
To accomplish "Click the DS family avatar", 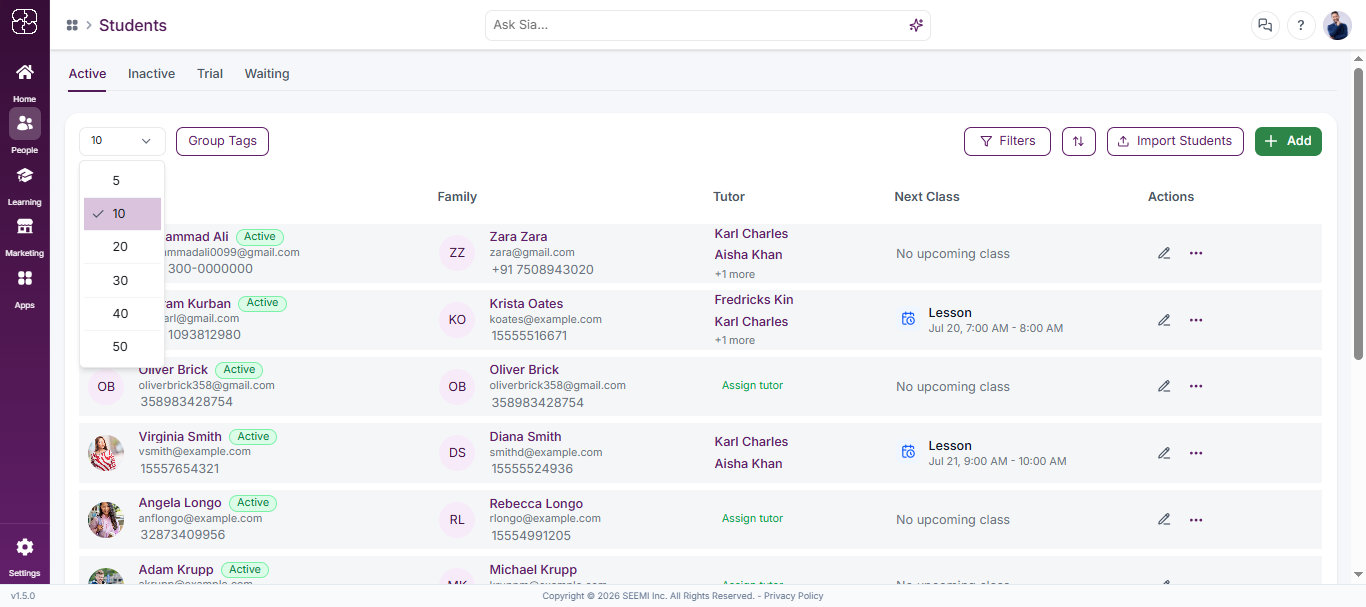I will click(457, 453).
